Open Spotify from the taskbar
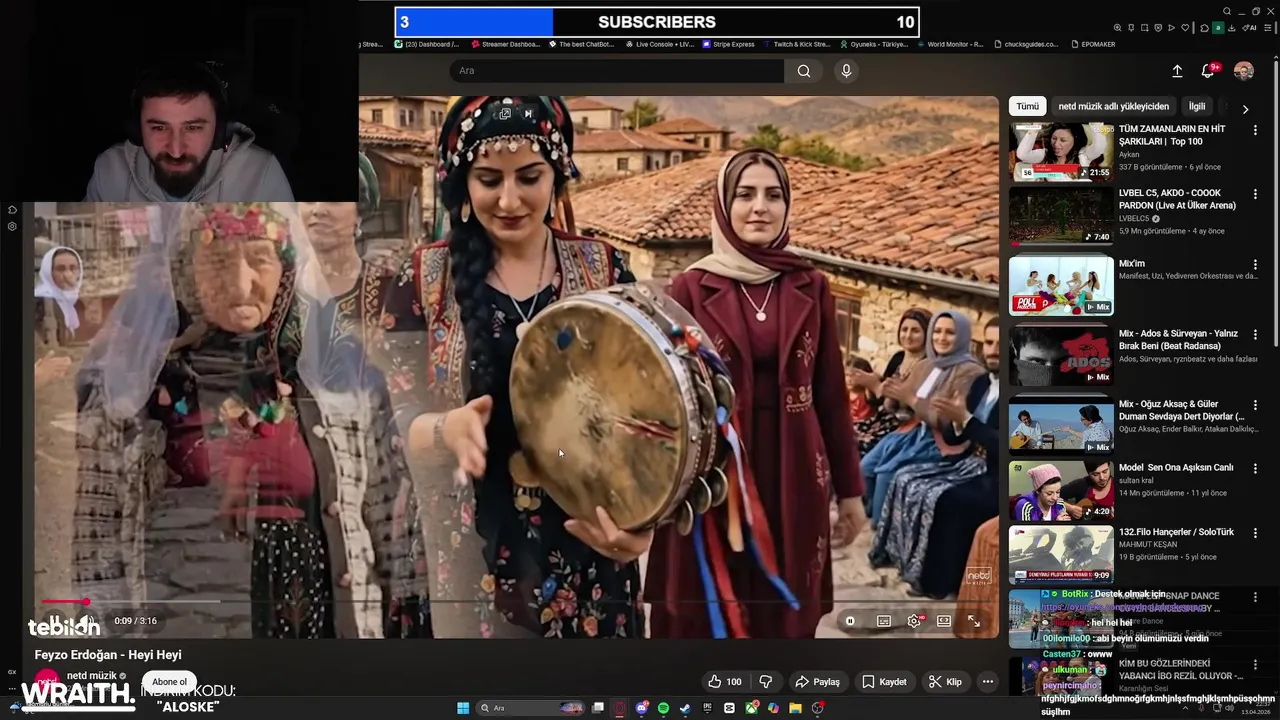The height and width of the screenshot is (720, 1280). (664, 708)
